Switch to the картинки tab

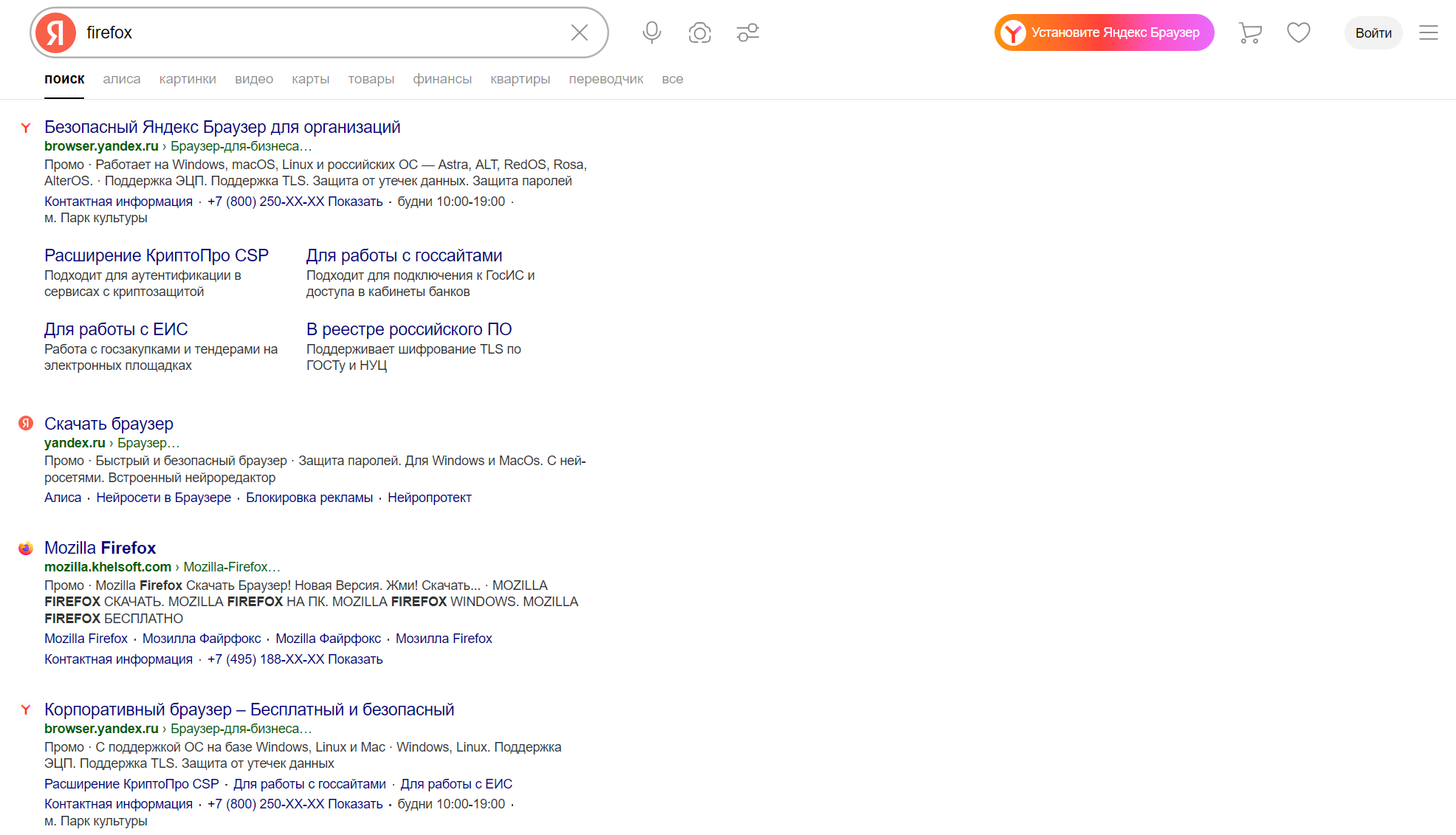(x=188, y=79)
